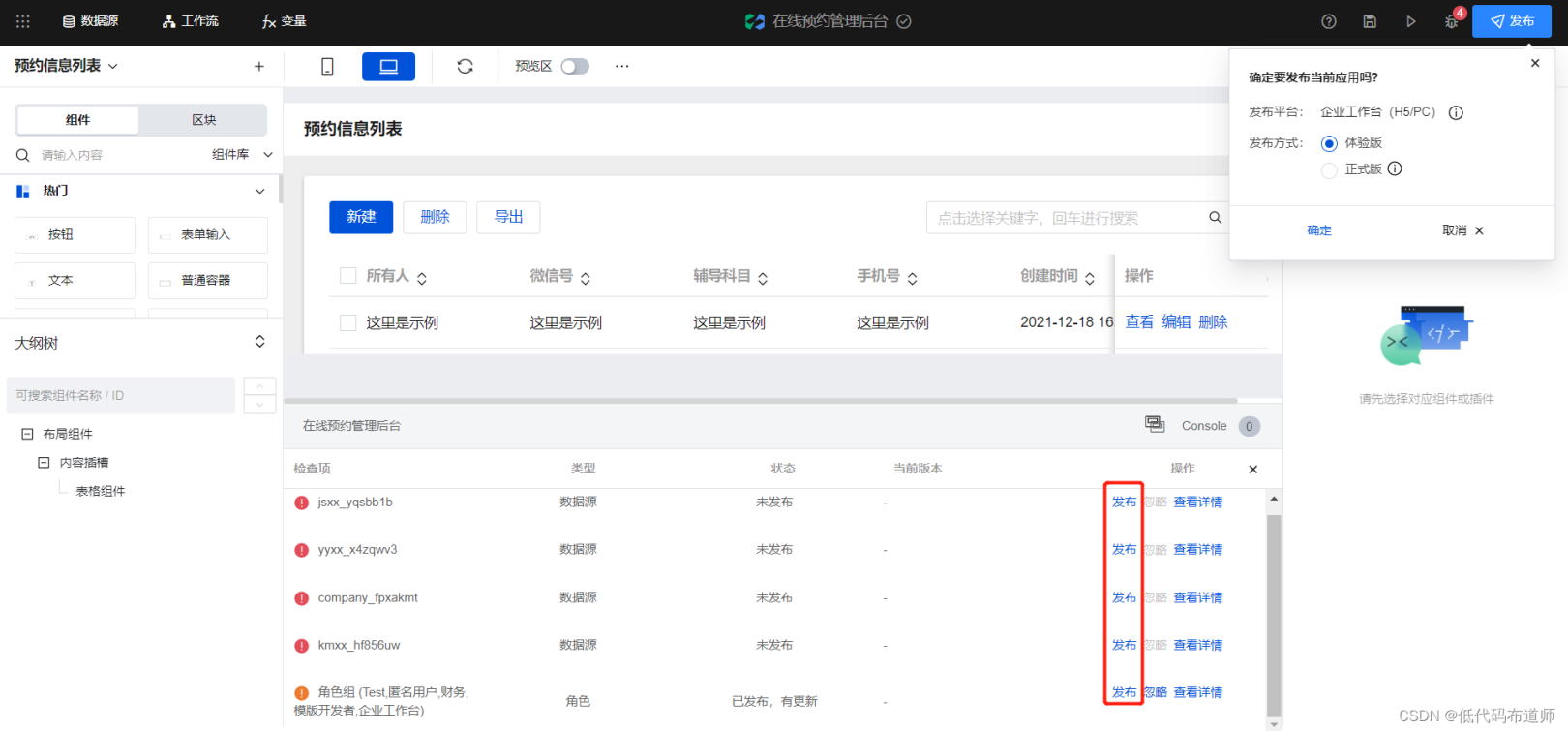This screenshot has height=731, width=1568.
Task: Click the blue 发布 button in top bar
Action: (1512, 21)
